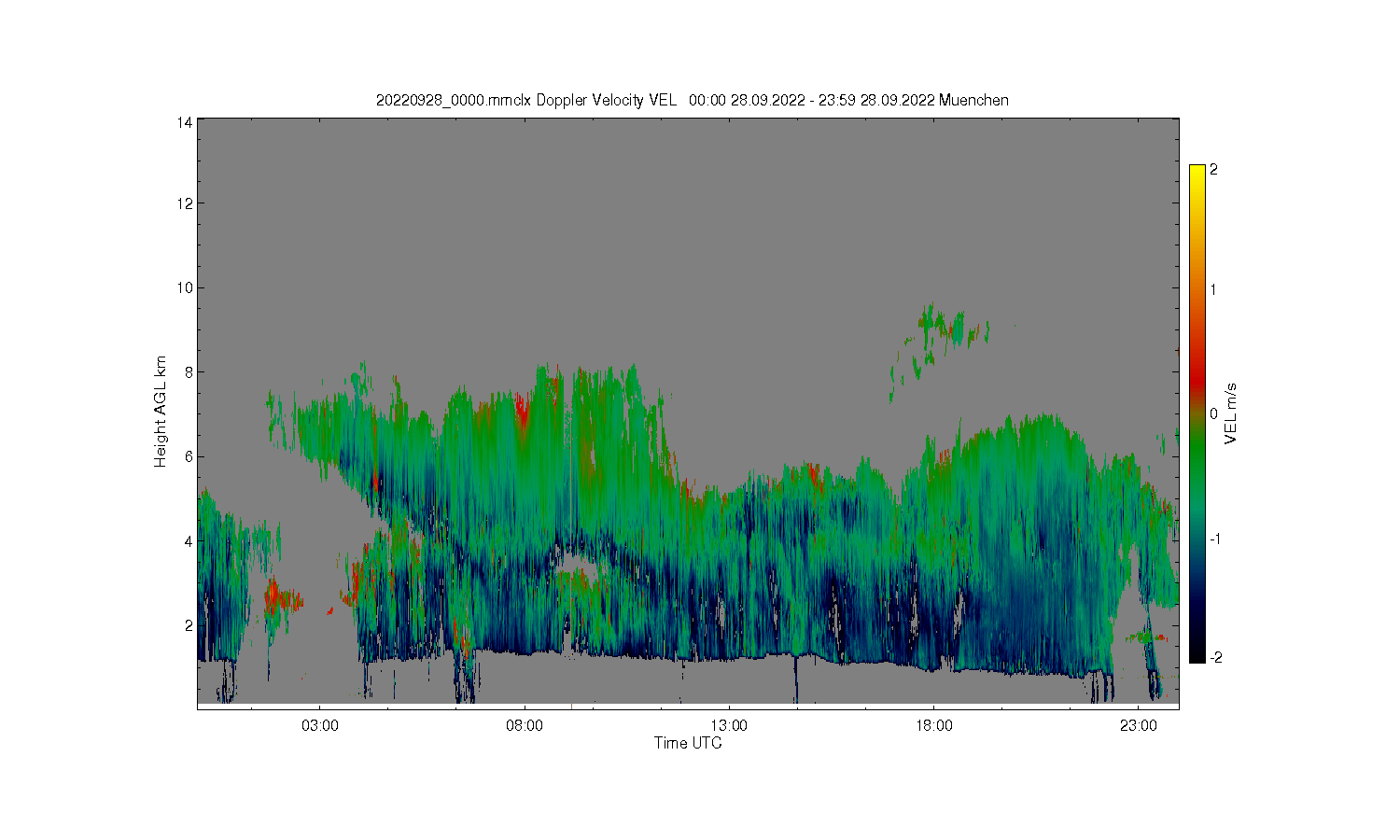Click the 4 km height tick label
The image size is (1400, 840).
click(189, 540)
